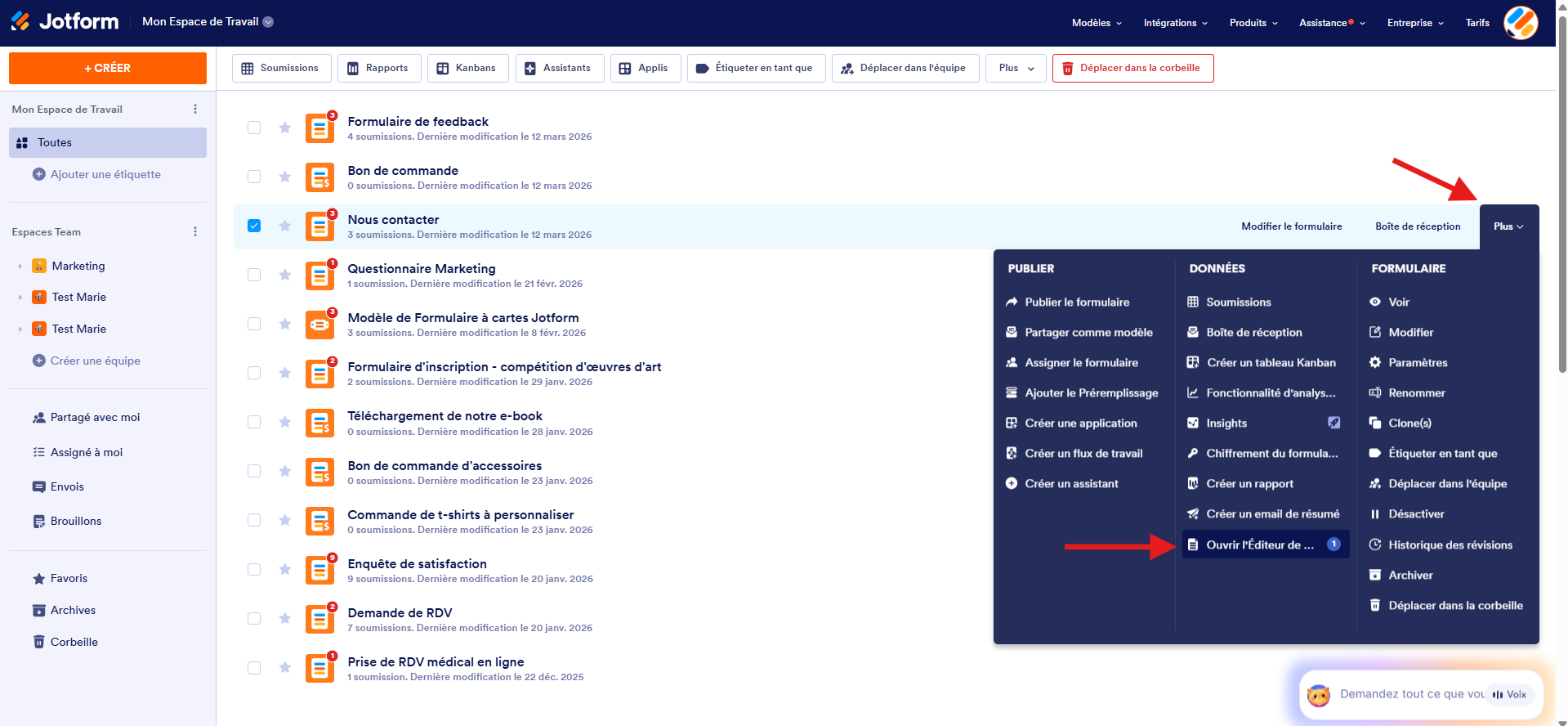
Task: Select Ouvrir l'Éditeur de PDF entry
Action: point(1265,544)
